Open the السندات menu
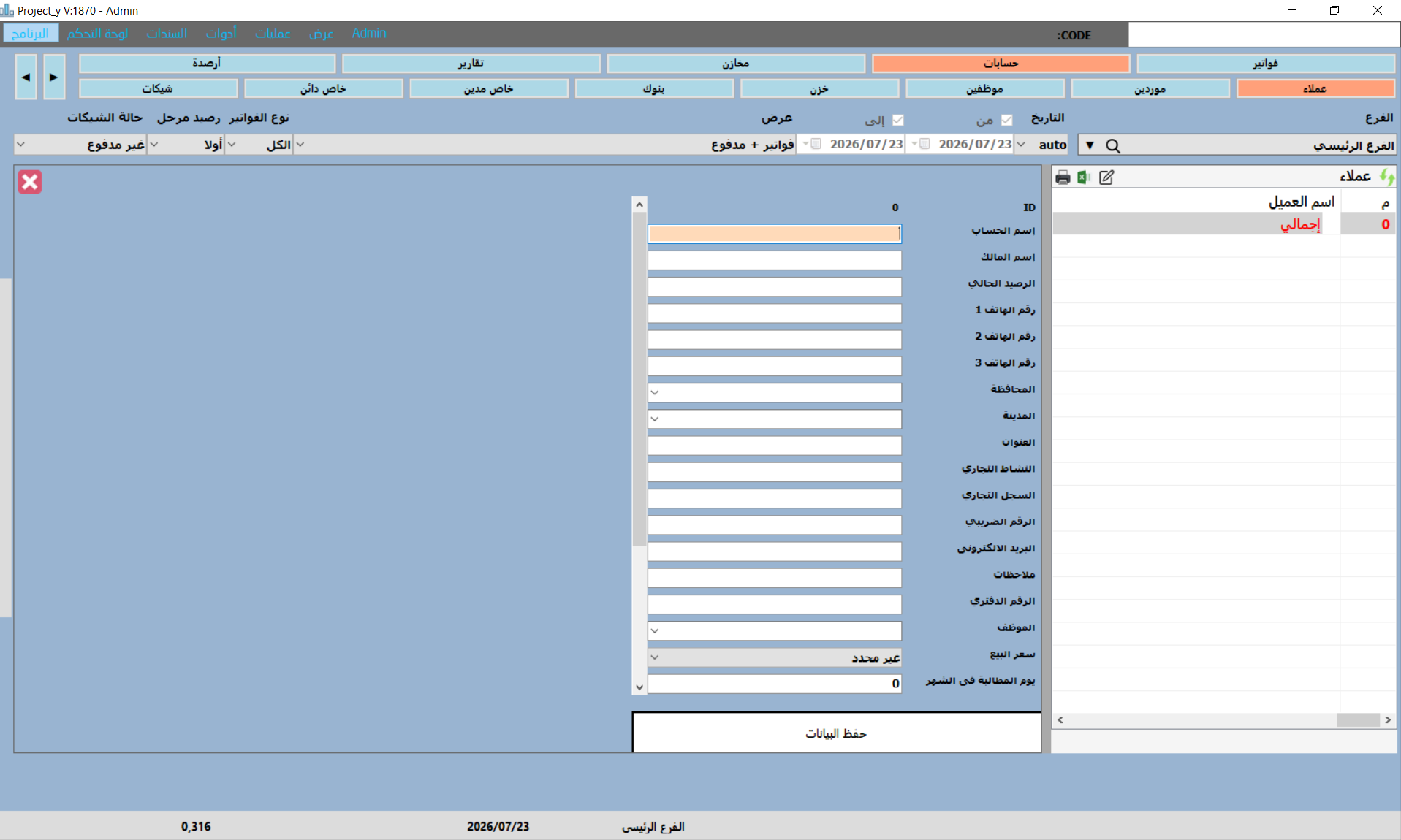 tap(167, 34)
